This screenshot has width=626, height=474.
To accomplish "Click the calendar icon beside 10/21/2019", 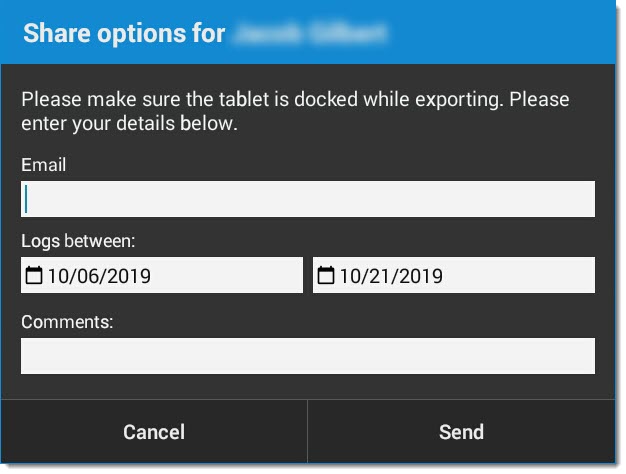I will pos(325,275).
